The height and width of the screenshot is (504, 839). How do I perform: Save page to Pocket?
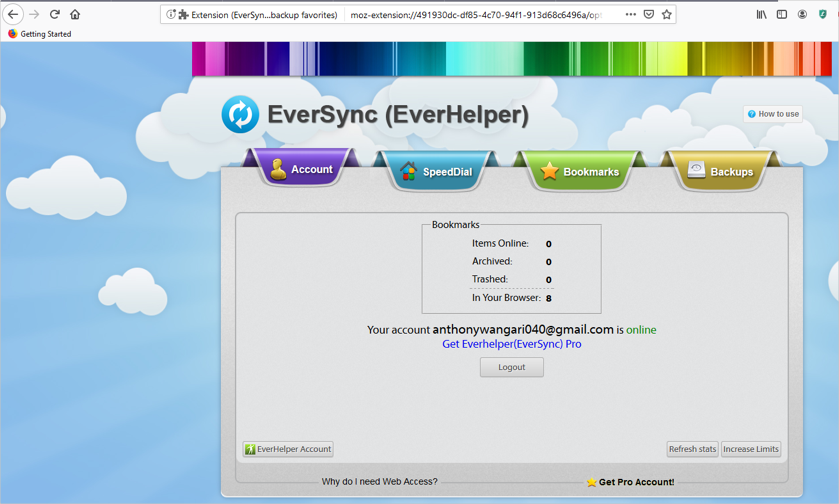click(x=649, y=14)
